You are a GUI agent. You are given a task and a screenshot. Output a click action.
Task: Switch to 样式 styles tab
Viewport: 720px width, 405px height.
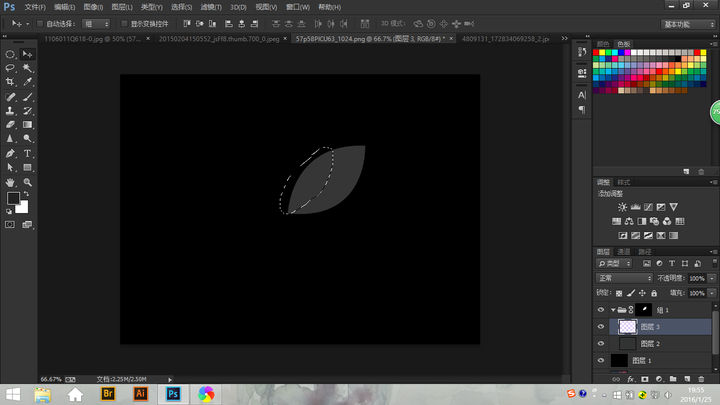(623, 182)
